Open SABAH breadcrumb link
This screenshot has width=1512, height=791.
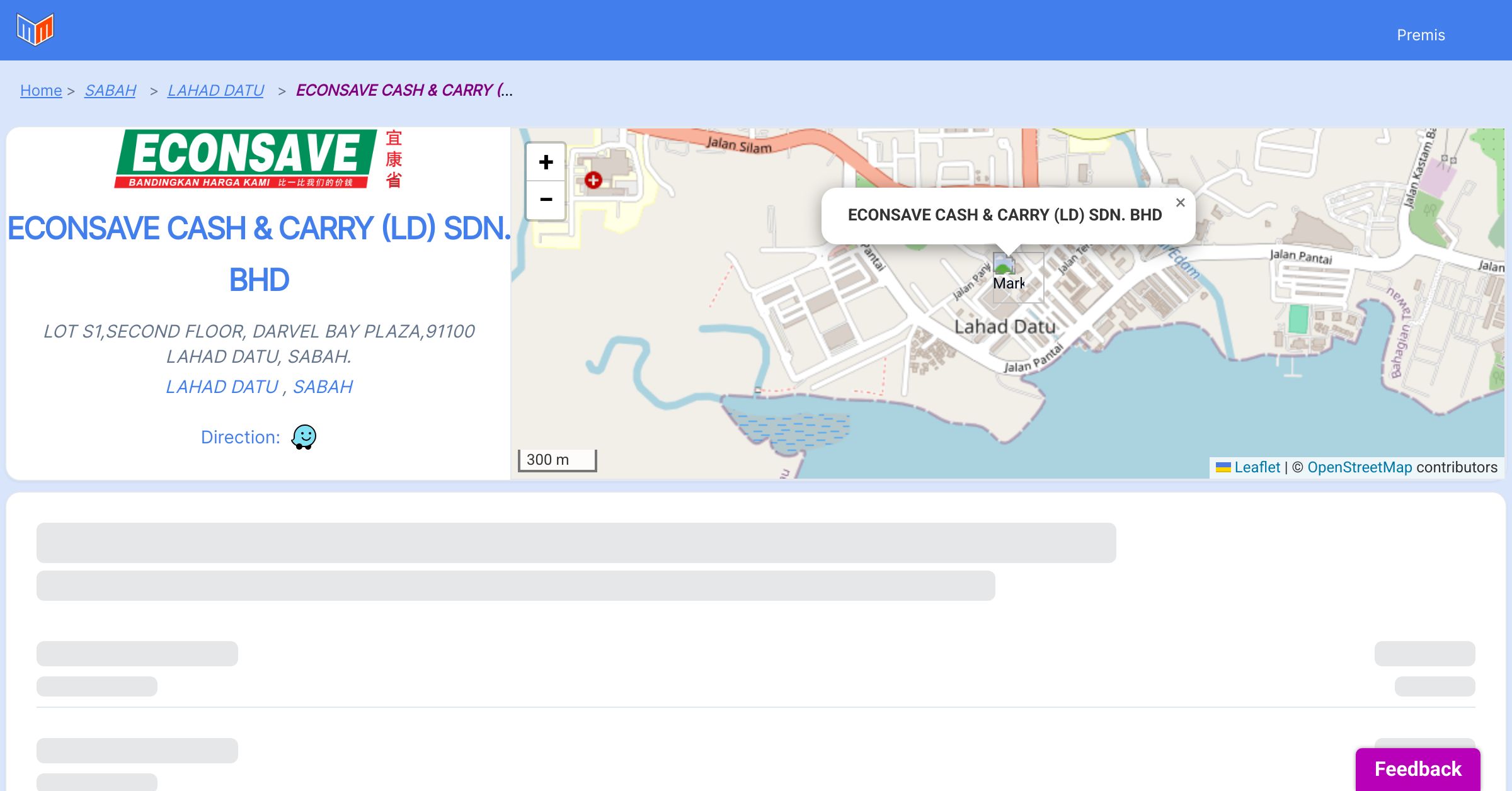coord(110,91)
